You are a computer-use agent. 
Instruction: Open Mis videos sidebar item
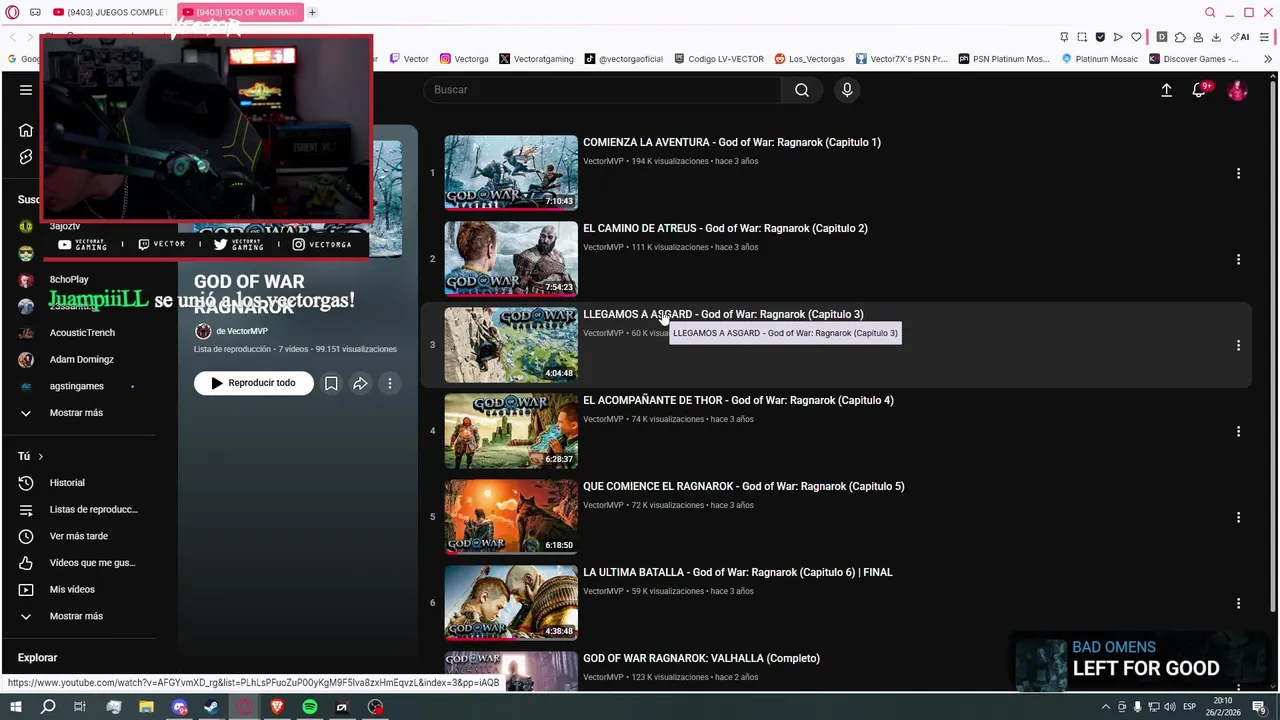point(72,590)
